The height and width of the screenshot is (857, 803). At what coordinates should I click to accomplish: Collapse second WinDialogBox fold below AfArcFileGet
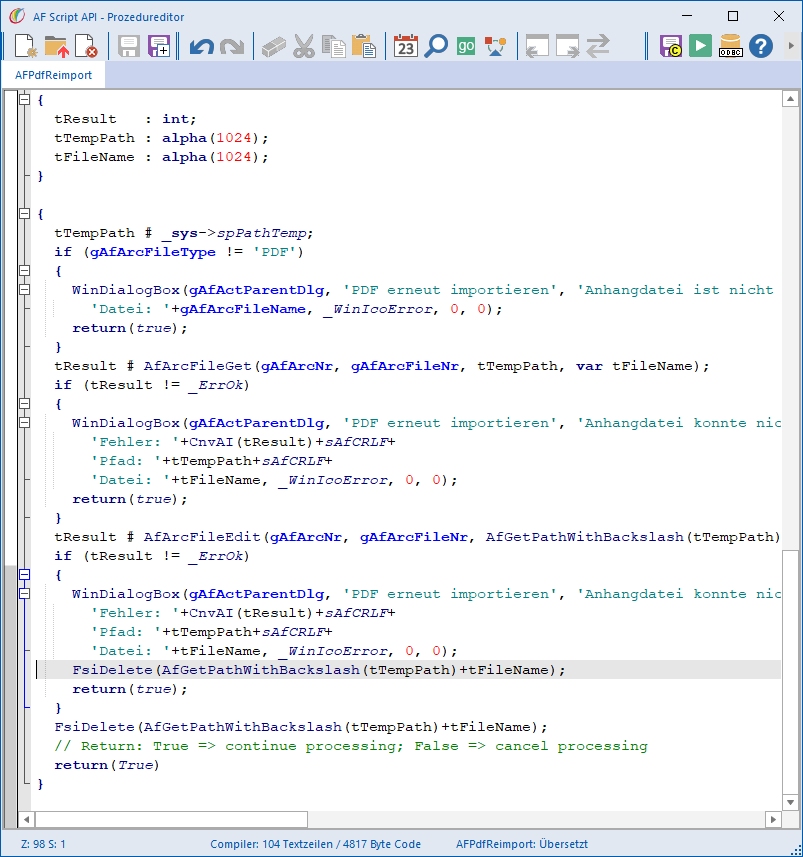[x=24, y=422]
